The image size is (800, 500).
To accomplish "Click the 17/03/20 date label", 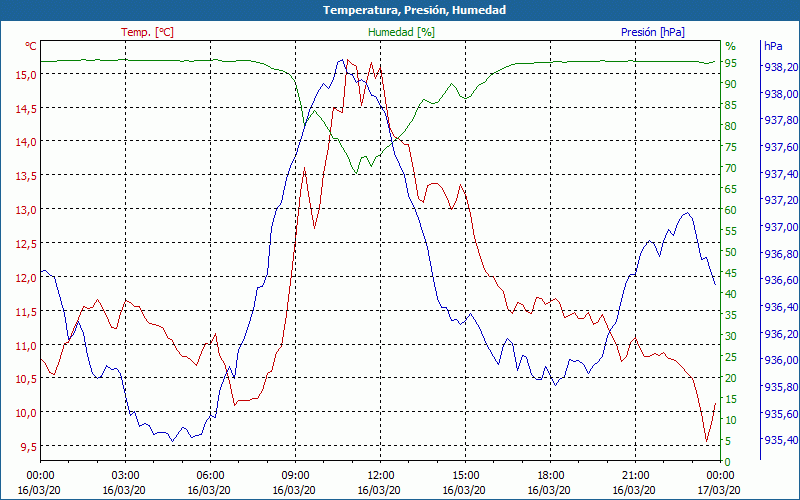I will [720, 489].
